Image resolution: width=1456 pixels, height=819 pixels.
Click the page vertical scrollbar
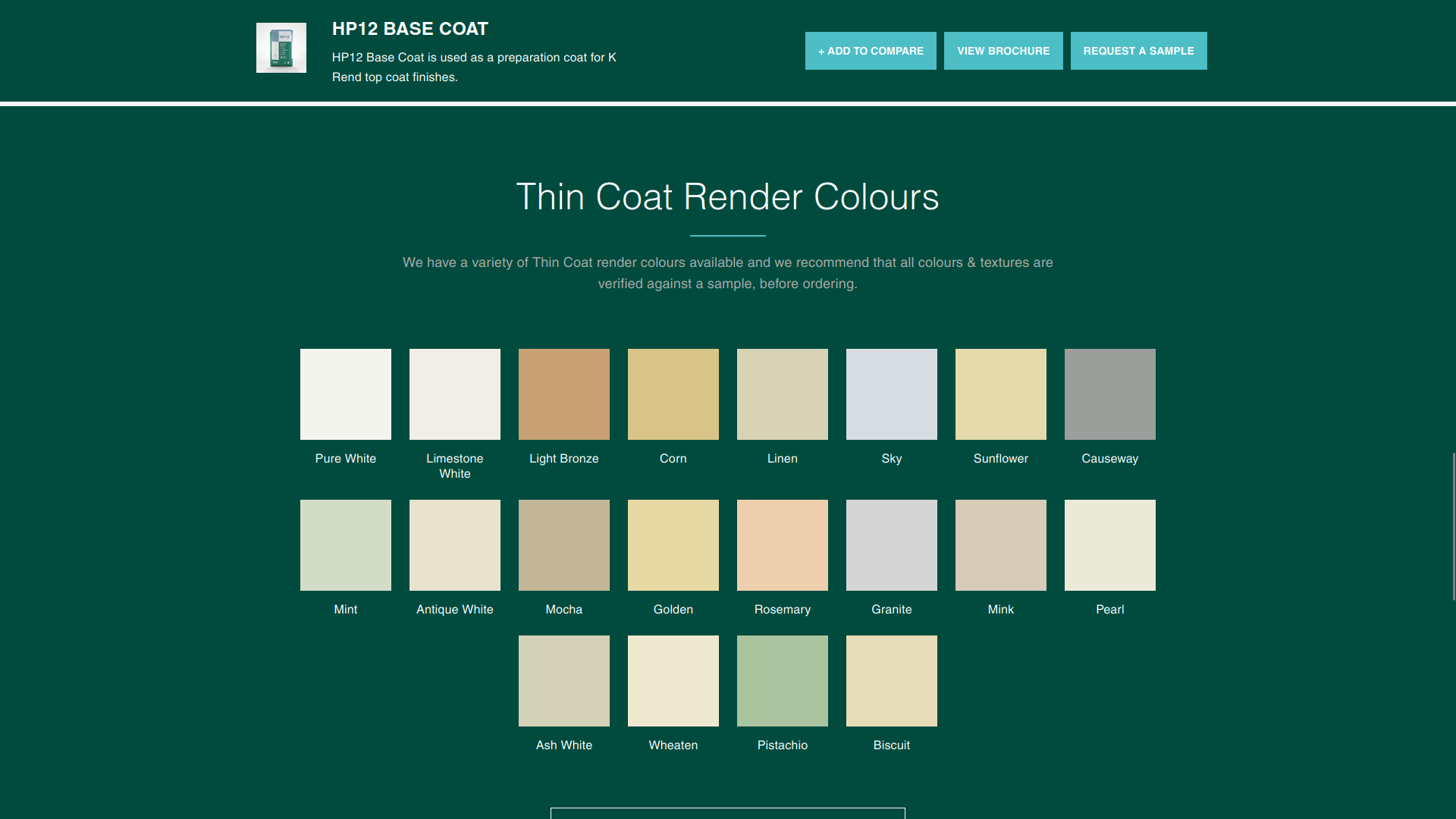tap(1453, 526)
